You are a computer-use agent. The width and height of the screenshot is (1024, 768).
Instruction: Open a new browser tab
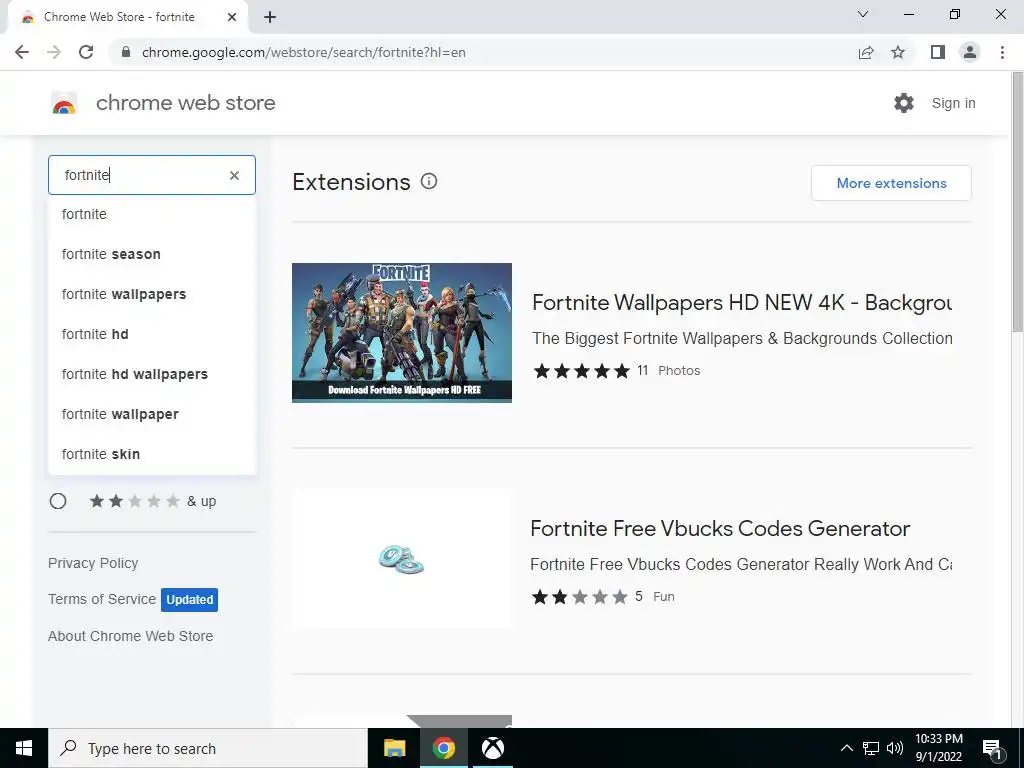[x=270, y=17]
